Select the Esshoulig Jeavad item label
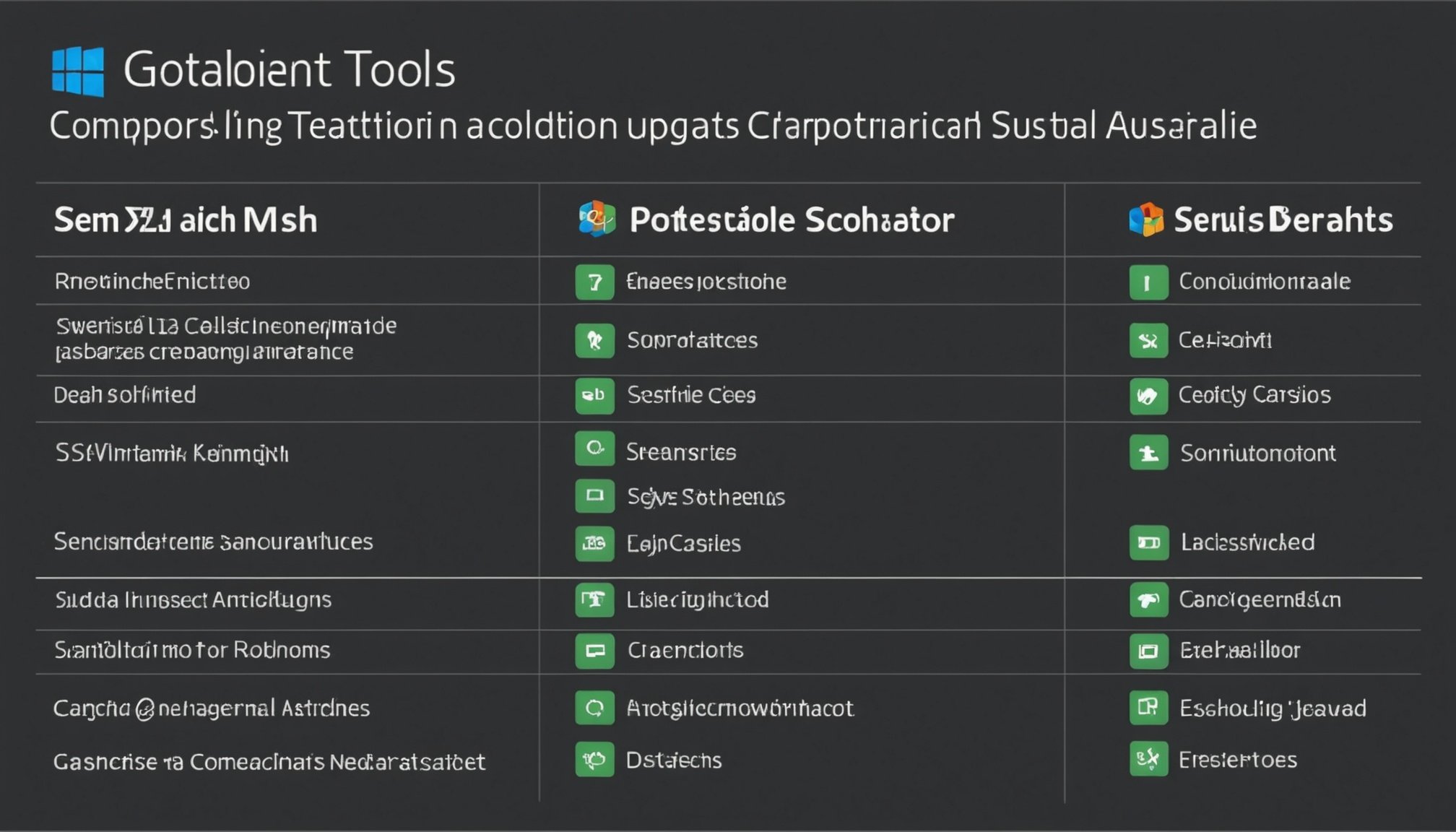The width and height of the screenshot is (1456, 832). (1273, 708)
